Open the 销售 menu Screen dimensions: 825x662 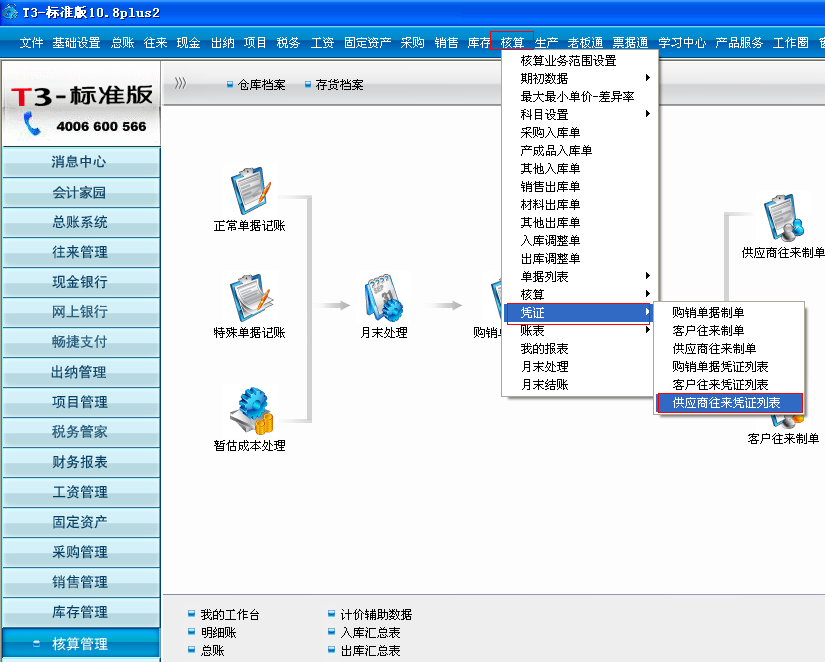coord(446,42)
